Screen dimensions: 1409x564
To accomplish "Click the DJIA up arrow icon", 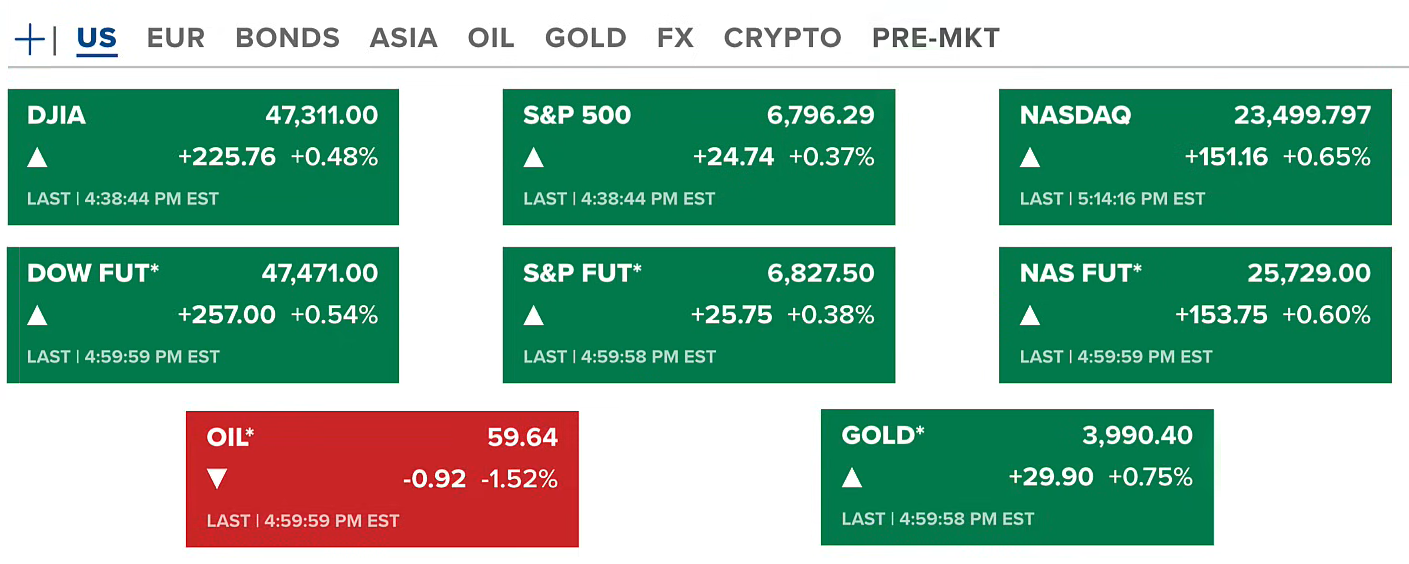I will pyautogui.click(x=38, y=157).
